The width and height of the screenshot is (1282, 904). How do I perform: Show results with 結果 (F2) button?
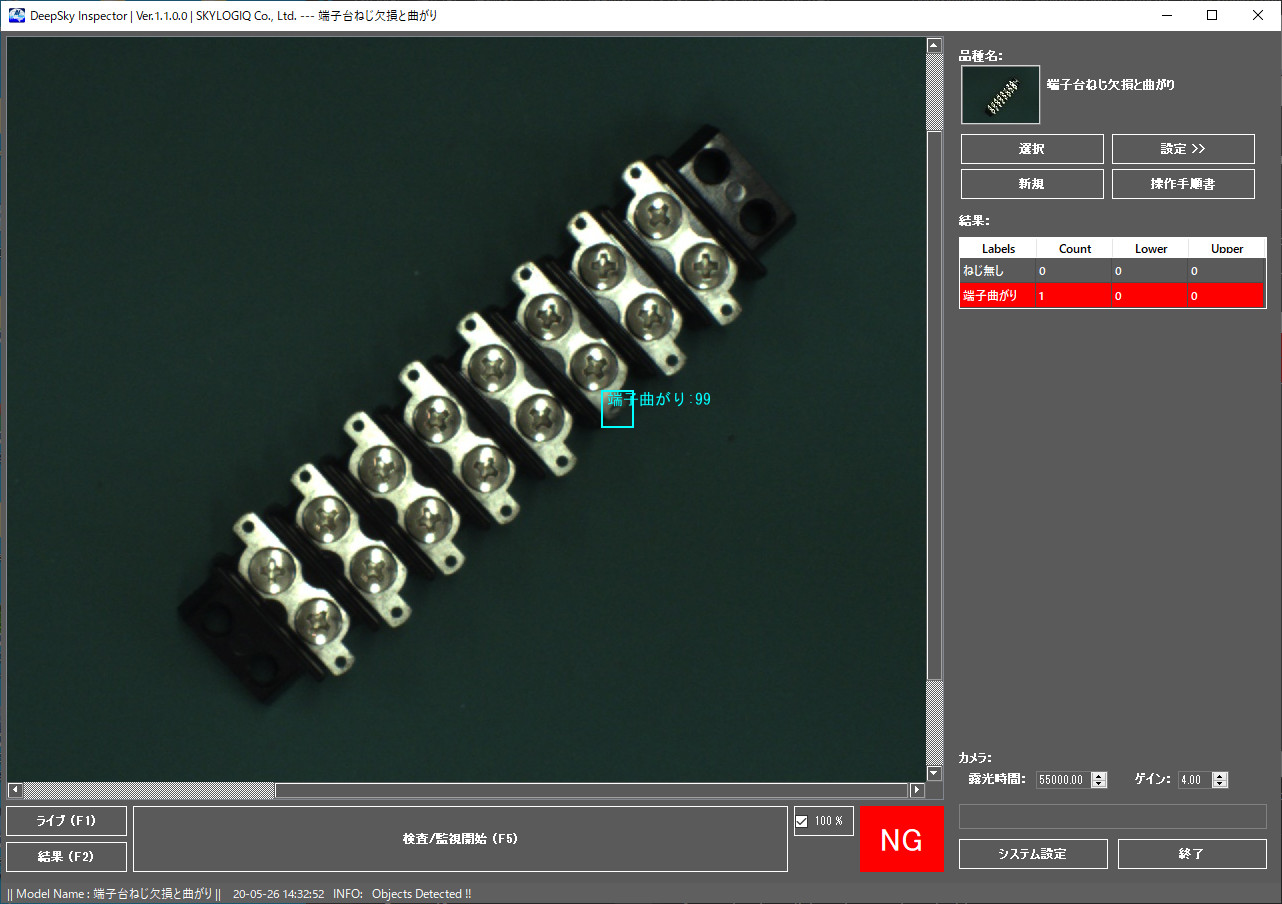(66, 857)
